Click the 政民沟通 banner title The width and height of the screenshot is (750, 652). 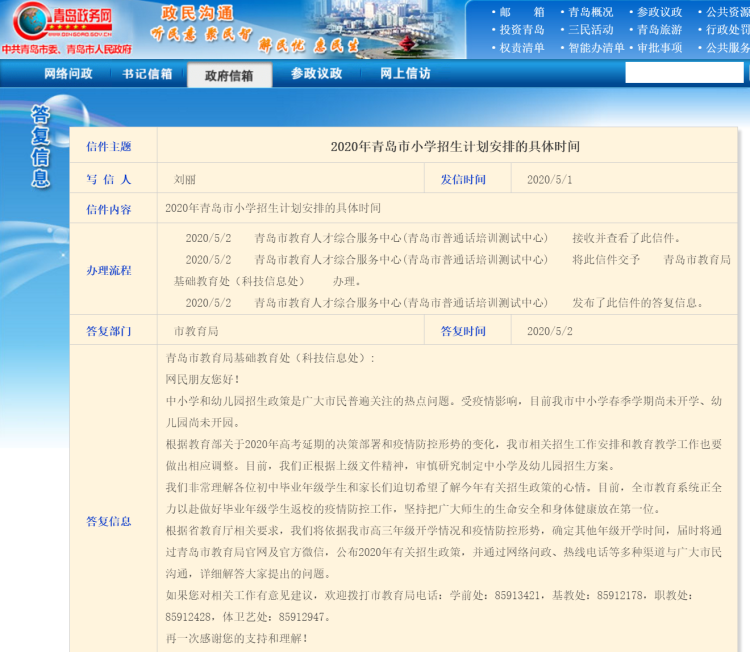198,13
